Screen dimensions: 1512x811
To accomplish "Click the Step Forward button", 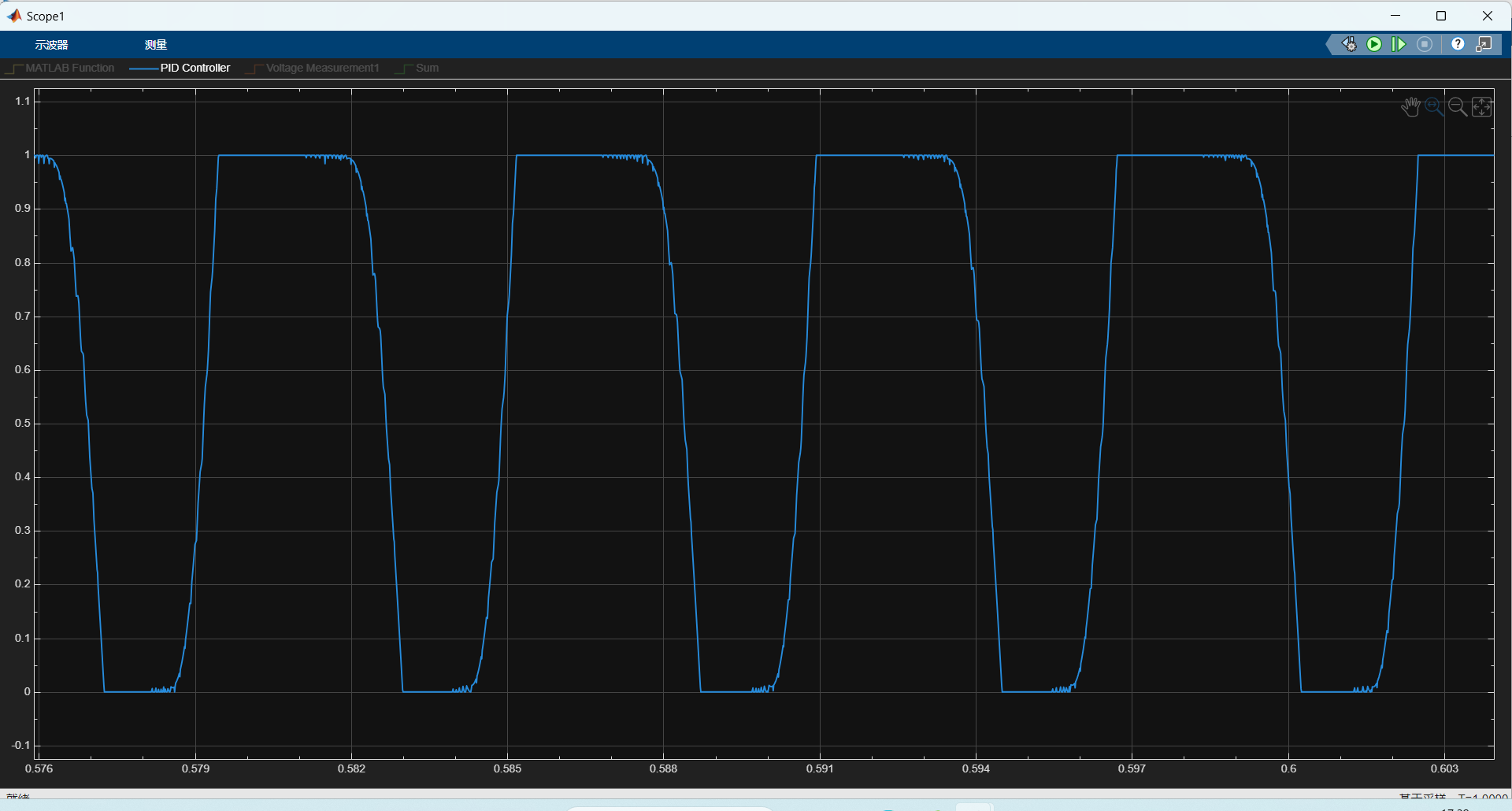I will pos(1399,44).
